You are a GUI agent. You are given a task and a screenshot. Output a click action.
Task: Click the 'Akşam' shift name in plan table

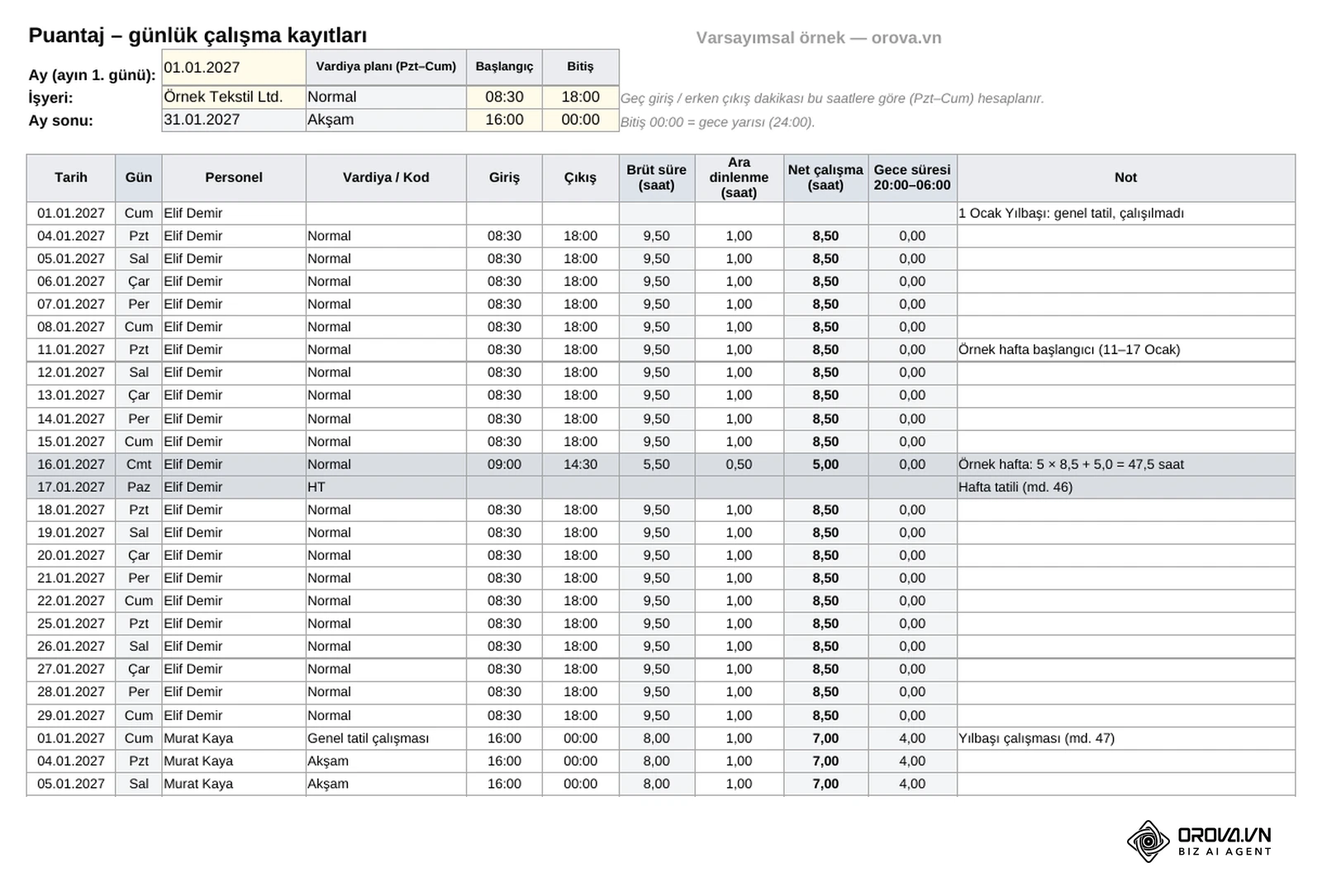click(386, 120)
